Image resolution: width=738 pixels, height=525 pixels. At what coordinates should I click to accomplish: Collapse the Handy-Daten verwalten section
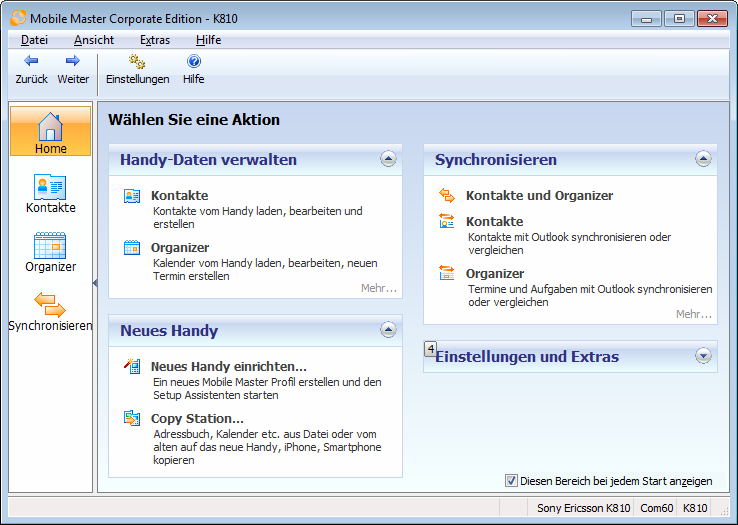[x=388, y=159]
